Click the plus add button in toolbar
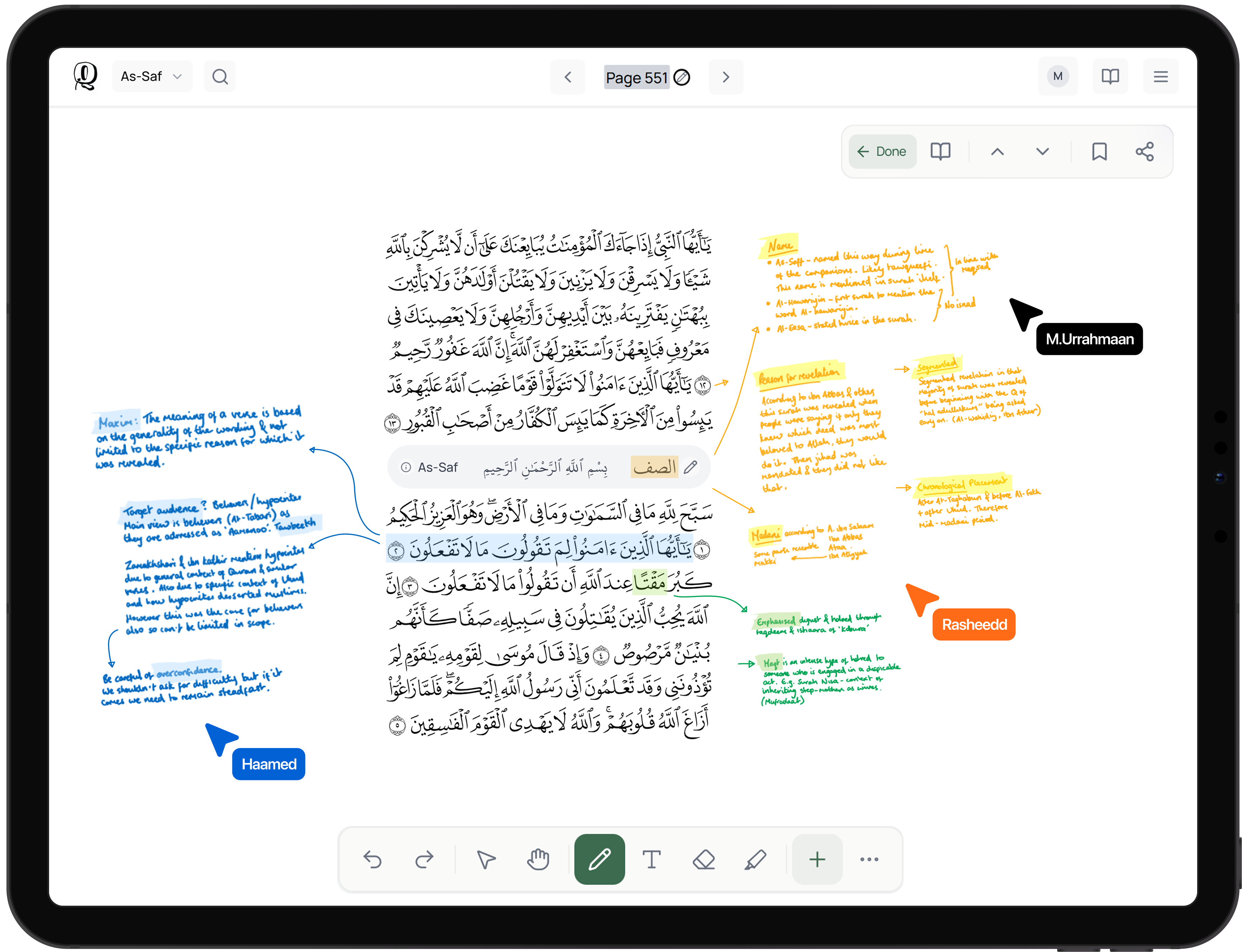This screenshot has width=1242, height=952. 817,859
